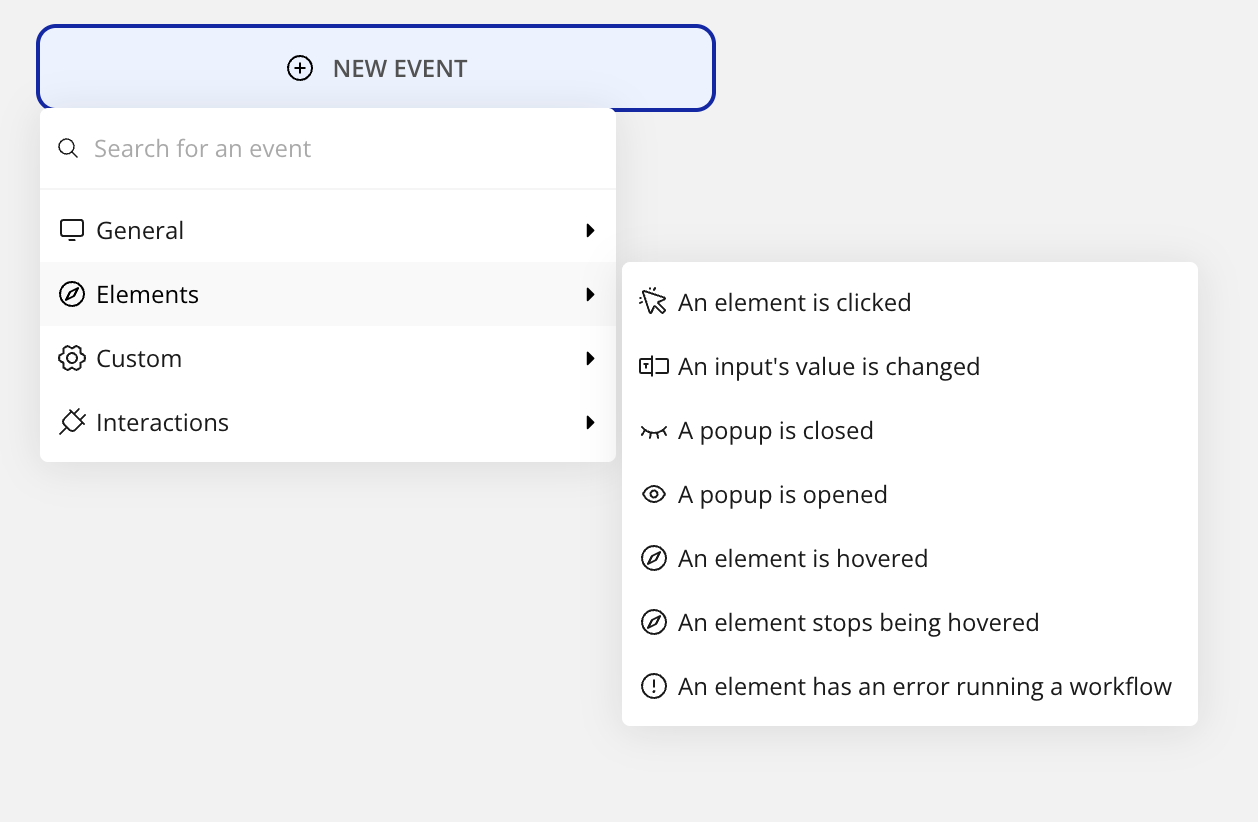Expand the General submenu arrow
This screenshot has height=822, width=1258.
pyautogui.click(x=590, y=230)
